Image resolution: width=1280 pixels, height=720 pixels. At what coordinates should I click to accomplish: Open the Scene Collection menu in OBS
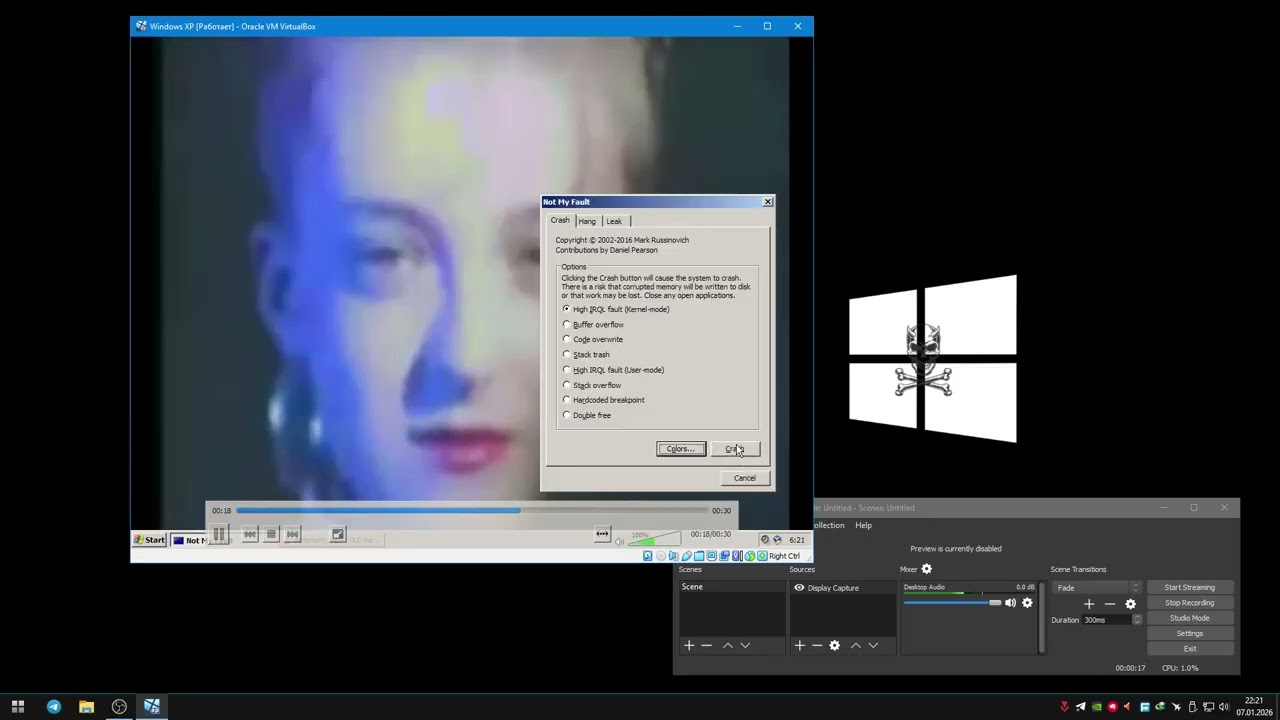click(829, 525)
